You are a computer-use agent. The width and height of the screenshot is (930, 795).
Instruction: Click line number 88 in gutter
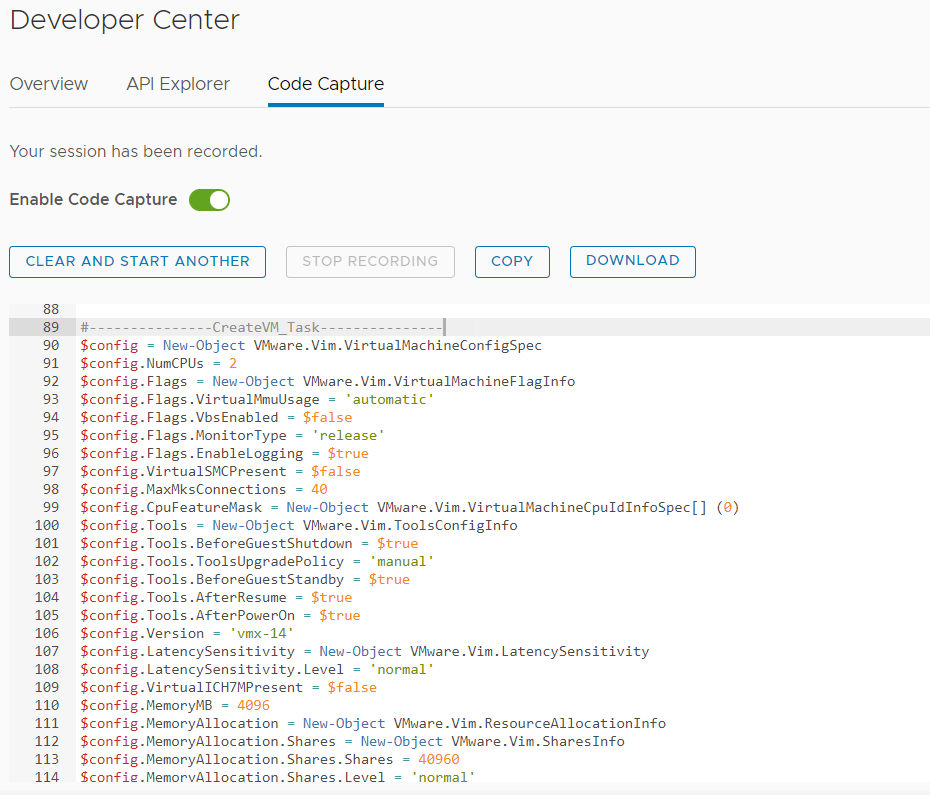[x=51, y=310]
